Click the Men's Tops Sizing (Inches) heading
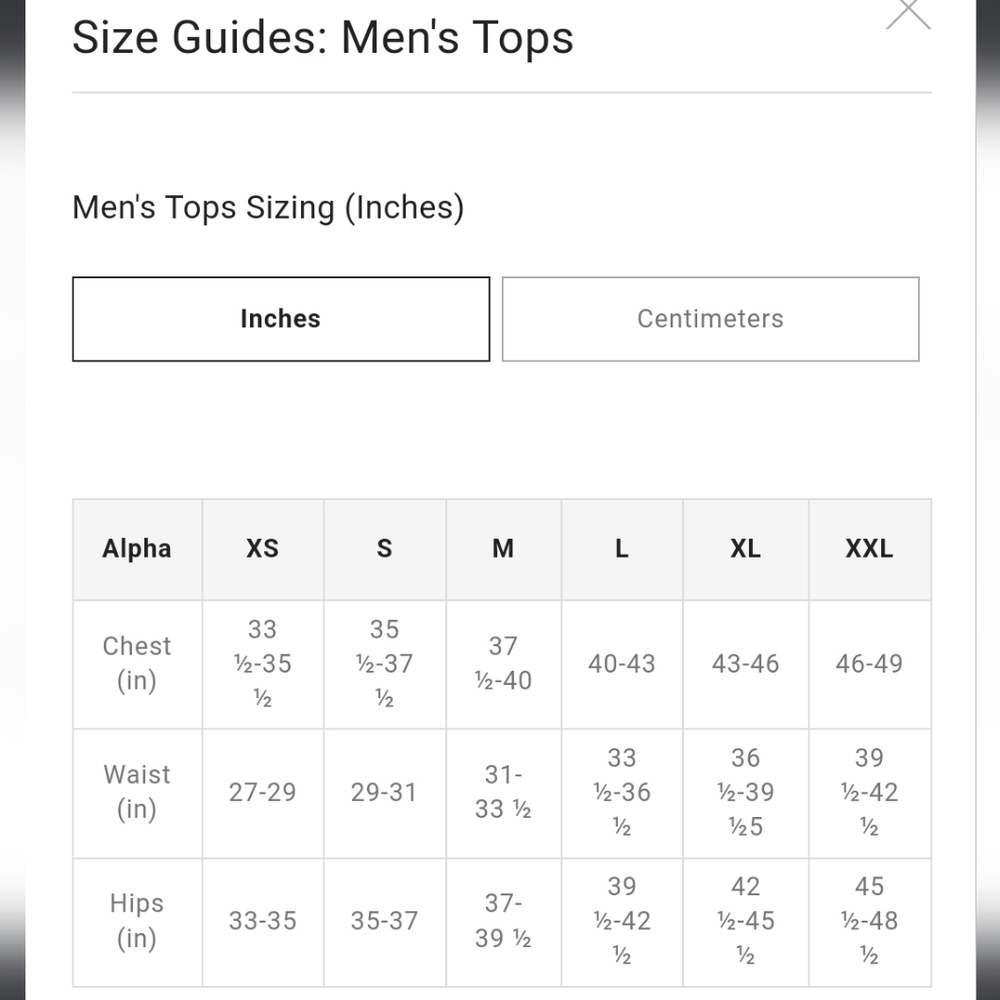Viewport: 1000px width, 1000px height. coord(268,208)
